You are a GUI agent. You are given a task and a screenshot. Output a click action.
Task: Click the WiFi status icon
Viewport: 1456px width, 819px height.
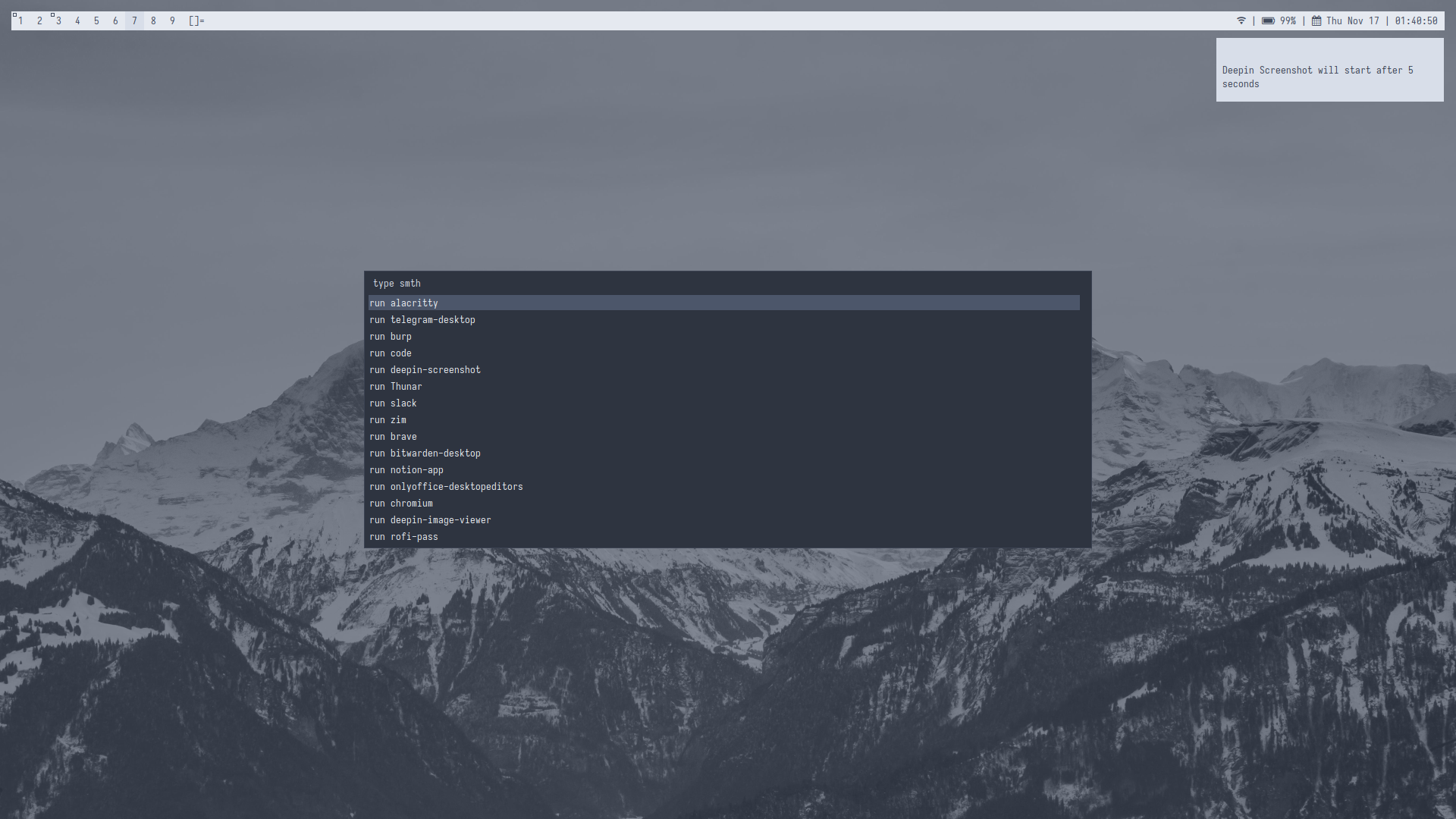click(x=1241, y=20)
